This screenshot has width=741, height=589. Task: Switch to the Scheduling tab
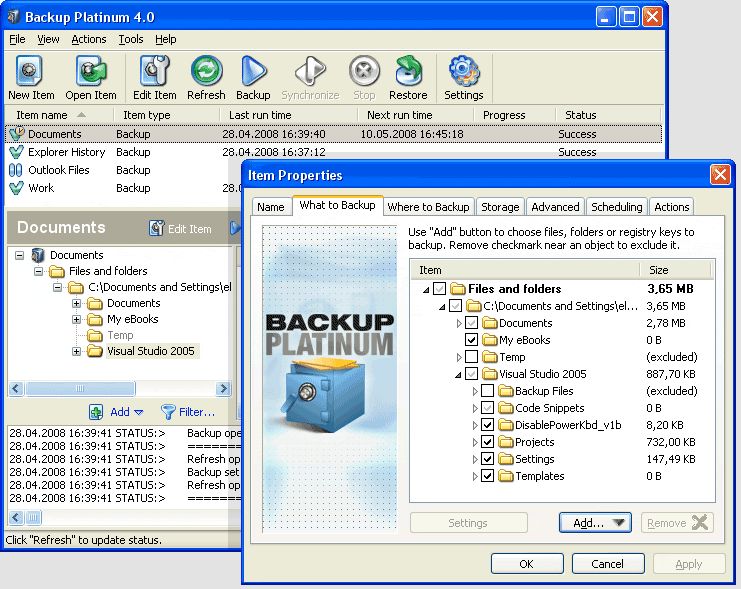click(x=617, y=207)
